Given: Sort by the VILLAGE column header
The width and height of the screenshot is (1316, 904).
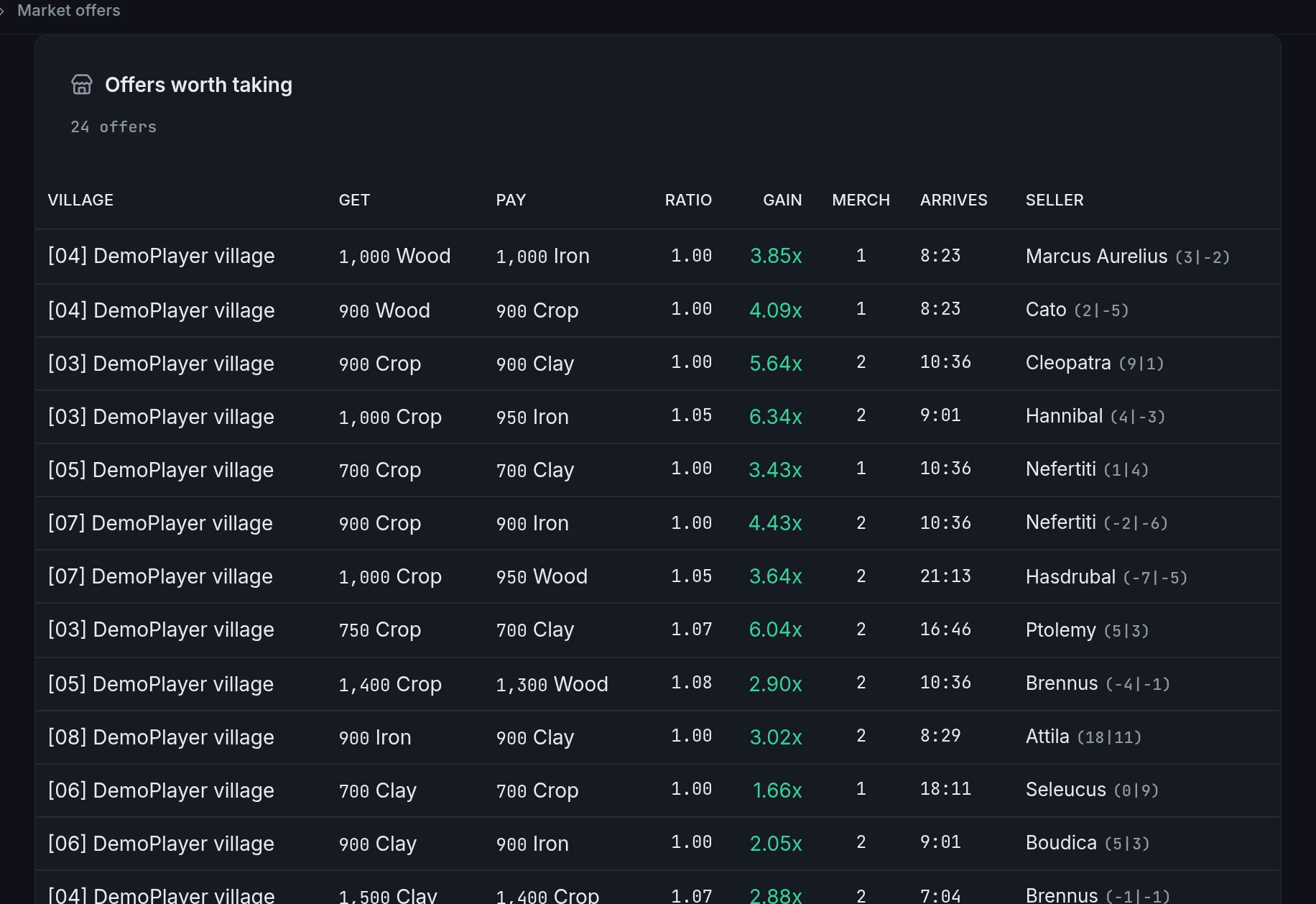Looking at the screenshot, I should tap(80, 200).
